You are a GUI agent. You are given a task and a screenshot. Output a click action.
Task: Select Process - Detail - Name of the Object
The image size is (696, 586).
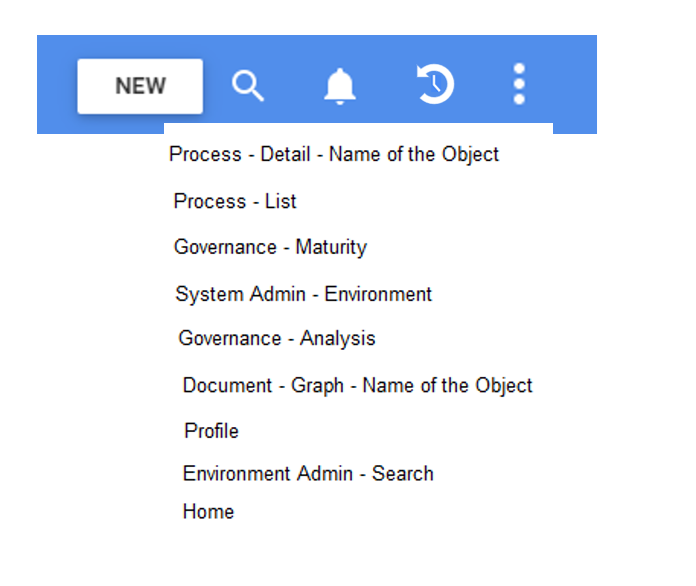334,154
